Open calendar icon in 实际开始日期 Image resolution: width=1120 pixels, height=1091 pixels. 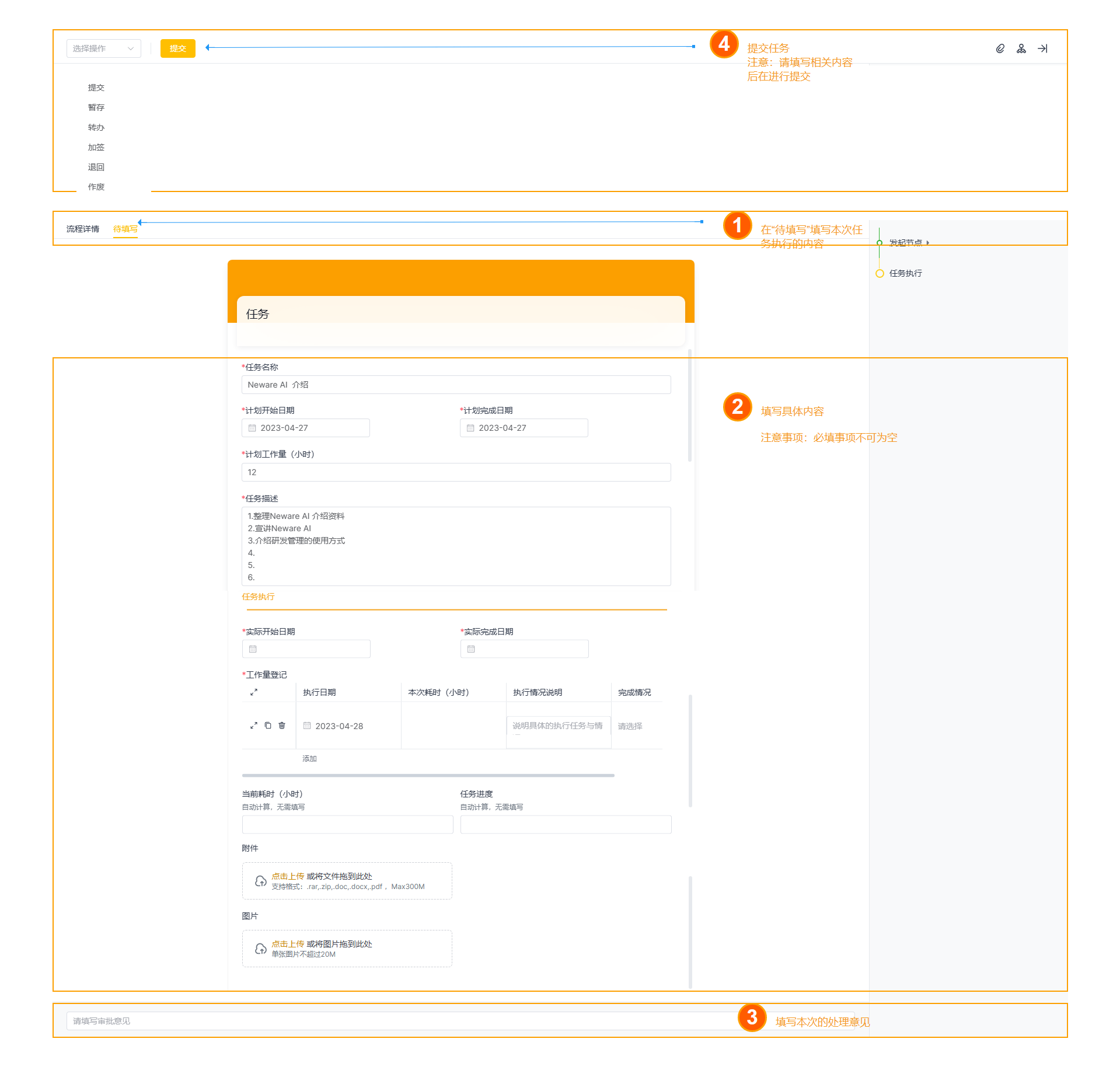[253, 649]
